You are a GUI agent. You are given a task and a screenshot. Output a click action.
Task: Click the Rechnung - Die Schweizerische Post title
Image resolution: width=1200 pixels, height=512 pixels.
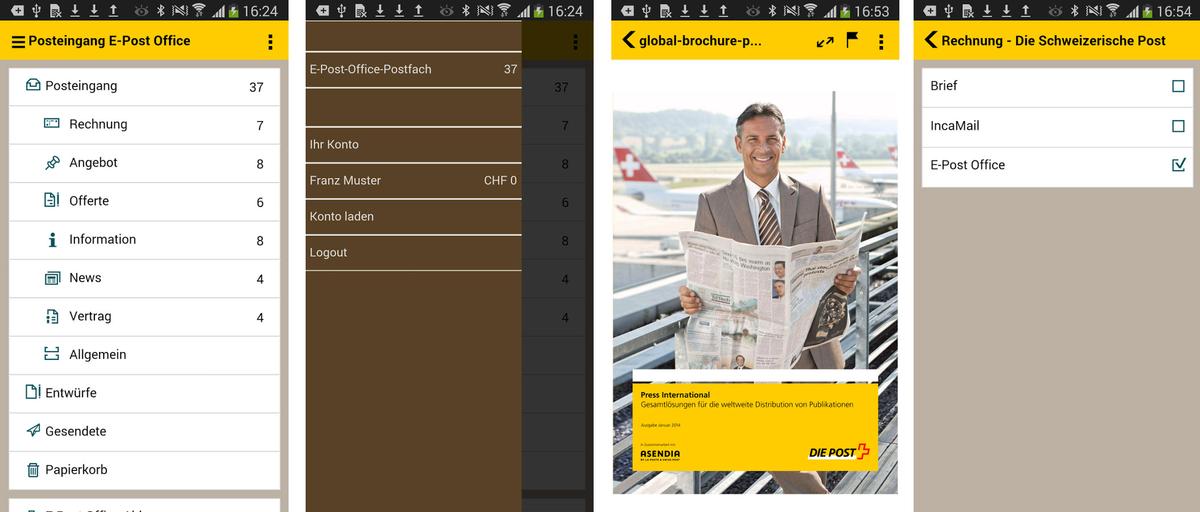(1053, 41)
